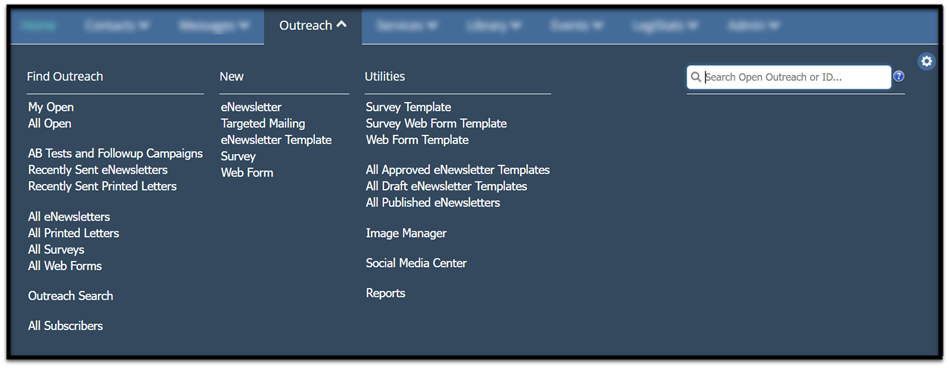Screen dimensions: 949x368
Task: Launch the Image Manager
Action: [406, 233]
